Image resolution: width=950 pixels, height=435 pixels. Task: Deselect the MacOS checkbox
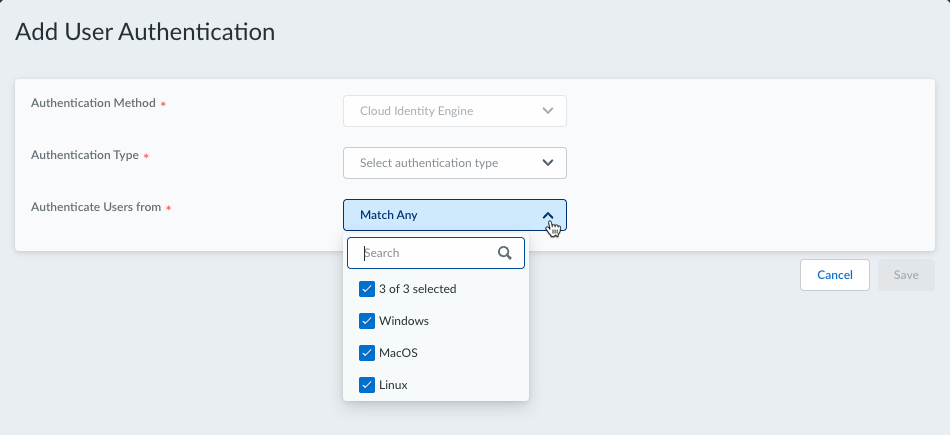click(x=366, y=353)
